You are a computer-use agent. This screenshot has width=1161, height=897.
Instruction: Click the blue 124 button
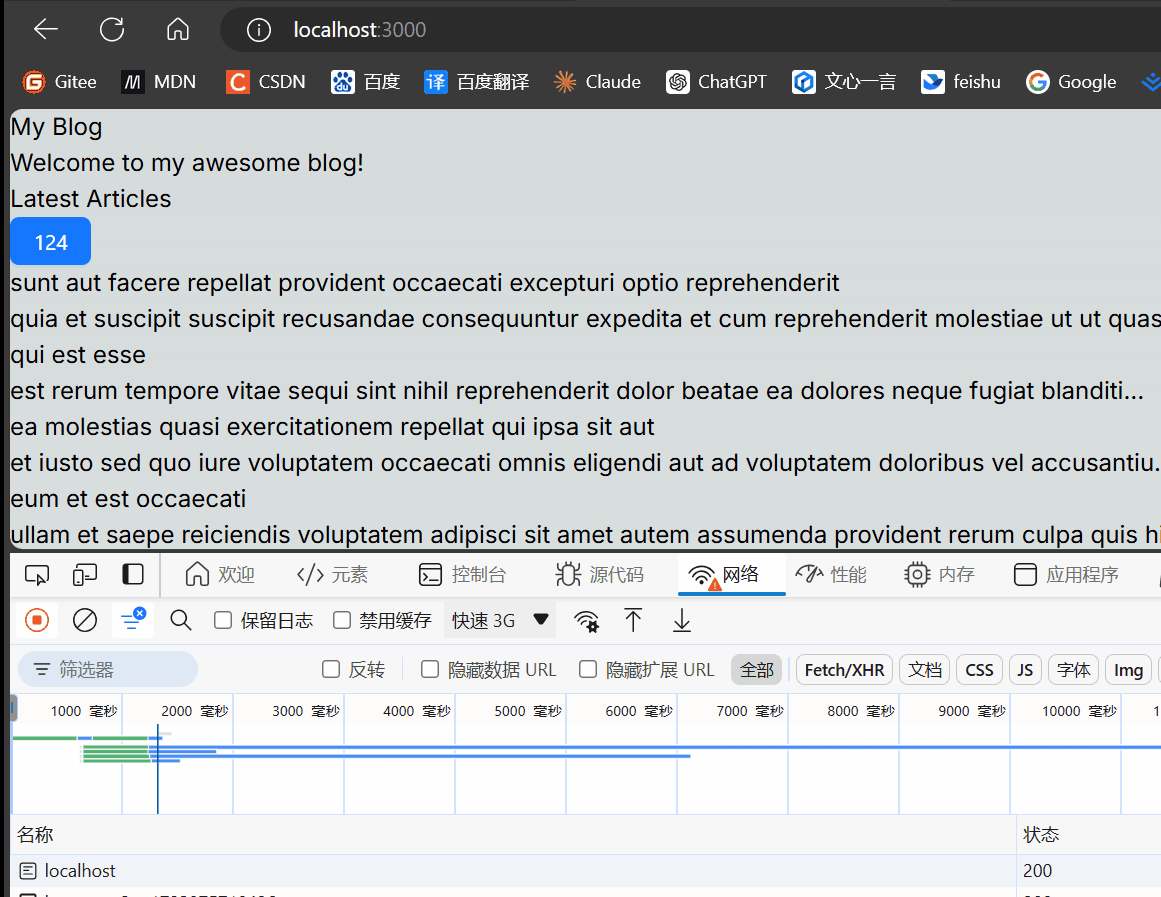tap(51, 242)
